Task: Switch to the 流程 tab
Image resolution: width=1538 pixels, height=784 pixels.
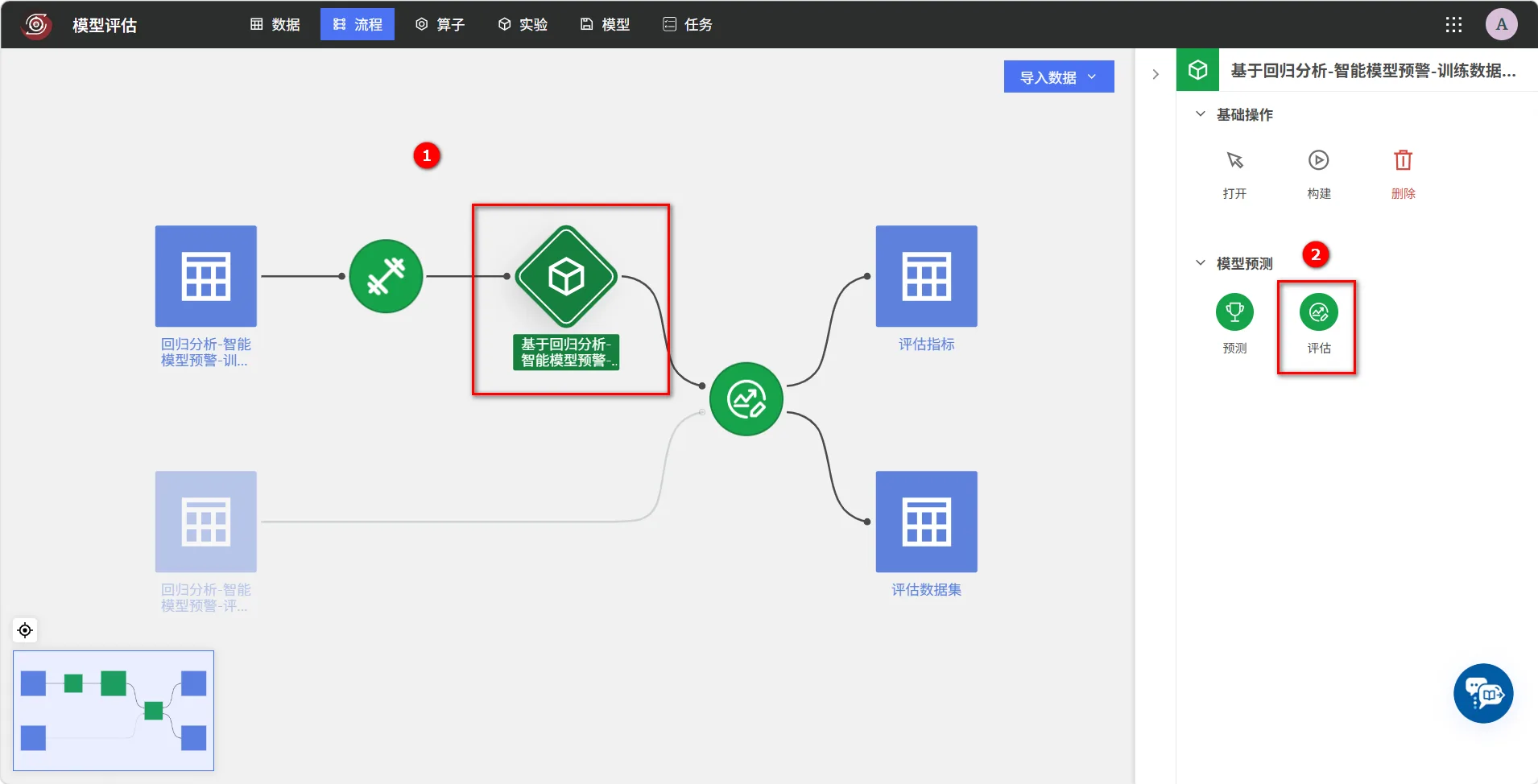Action: [x=358, y=25]
